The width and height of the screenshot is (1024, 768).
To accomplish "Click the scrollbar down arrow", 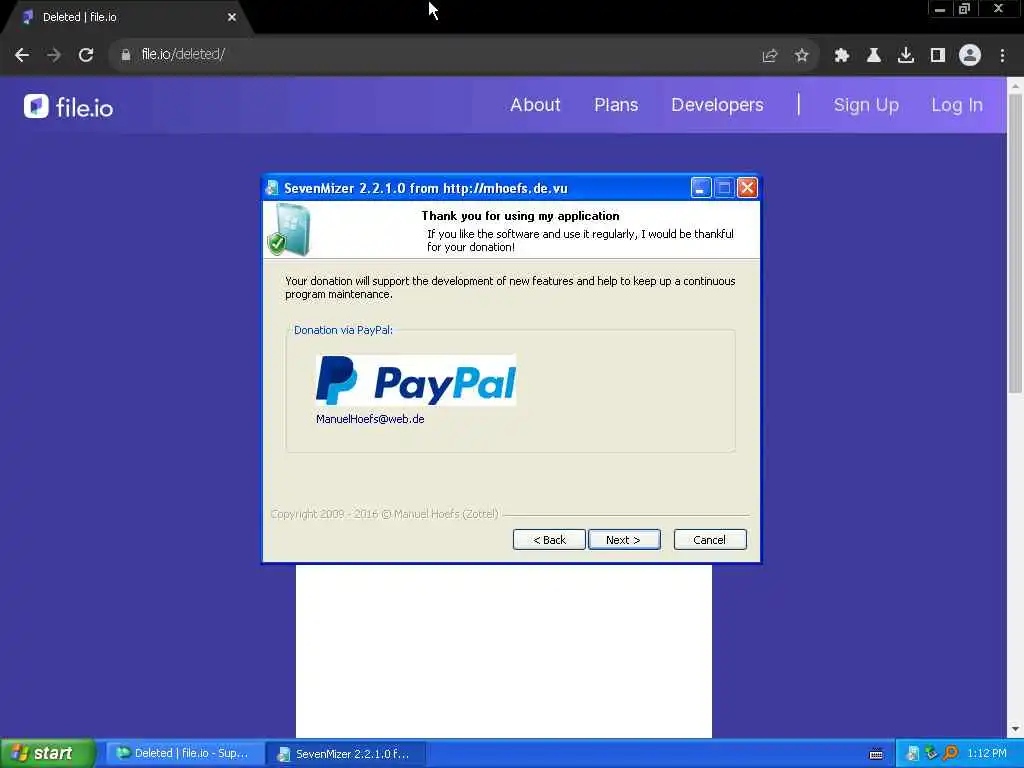I will [1016, 729].
